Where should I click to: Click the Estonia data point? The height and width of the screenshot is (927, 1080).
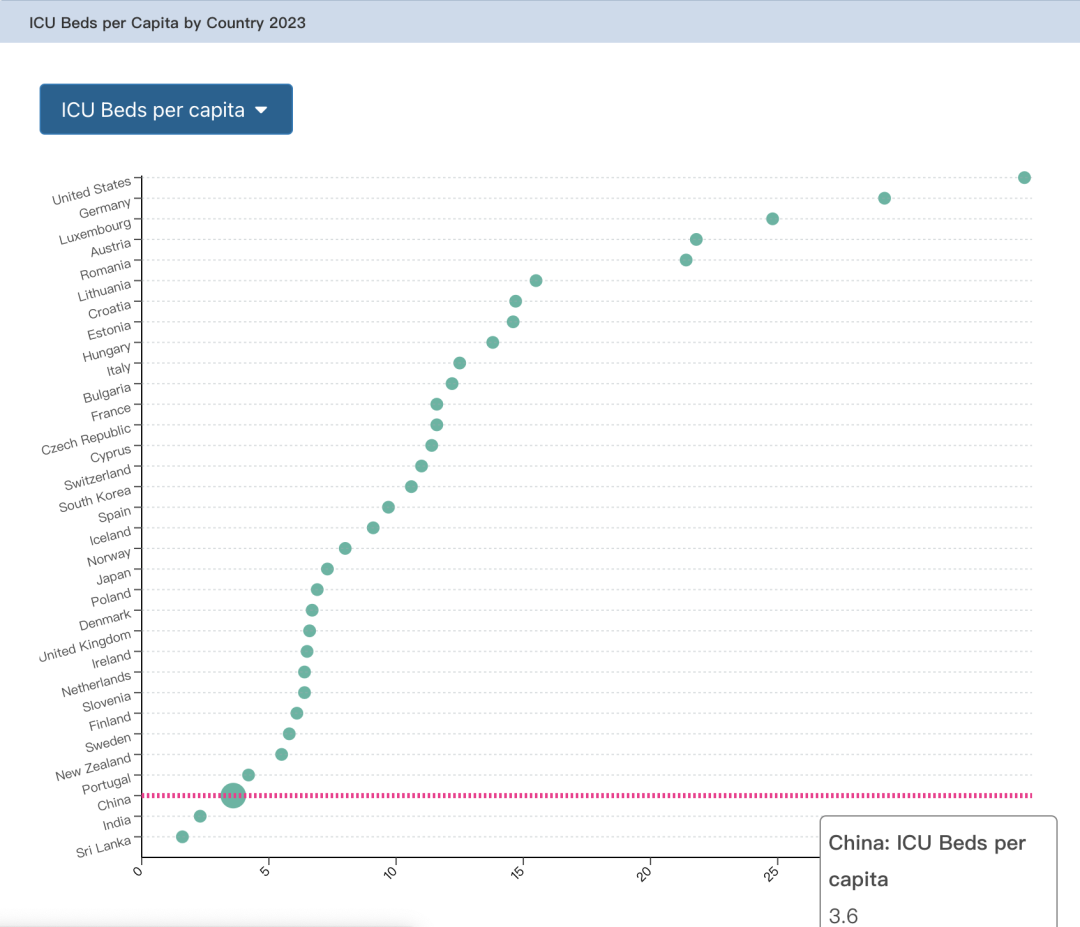[x=513, y=322]
